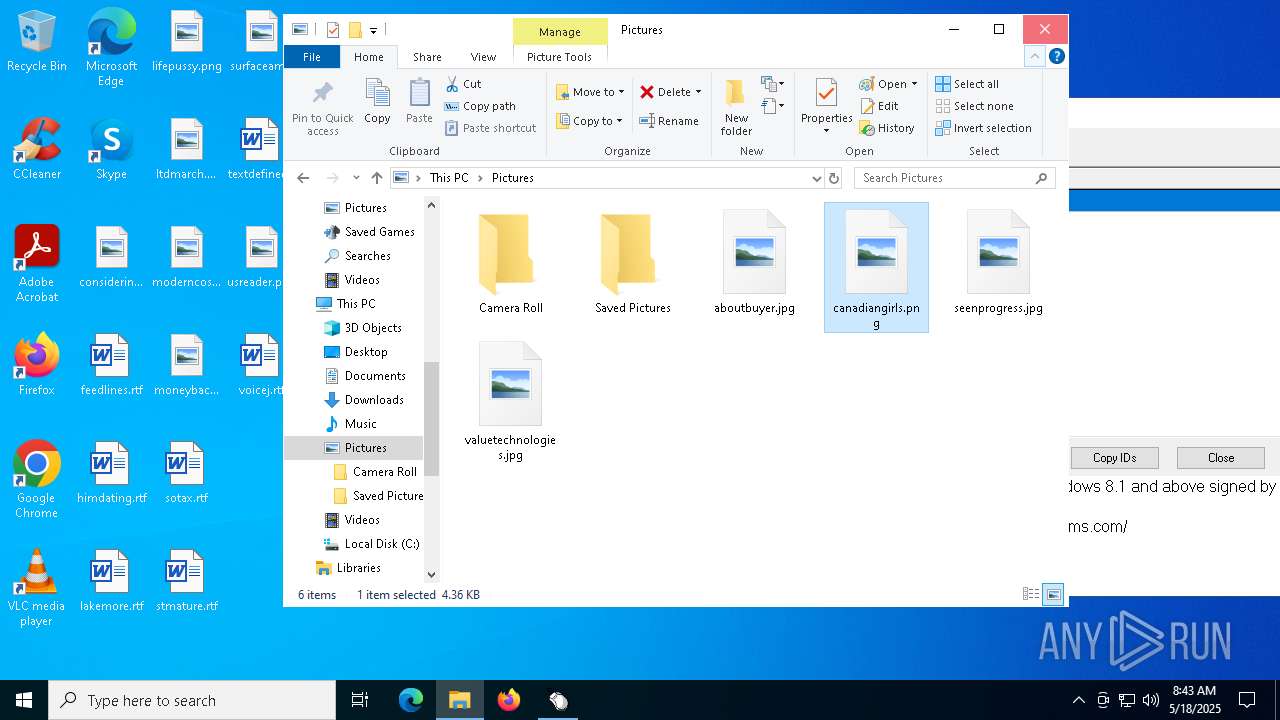The height and width of the screenshot is (720, 1280).
Task: Open recent locations dropdown
Action: tap(356, 178)
